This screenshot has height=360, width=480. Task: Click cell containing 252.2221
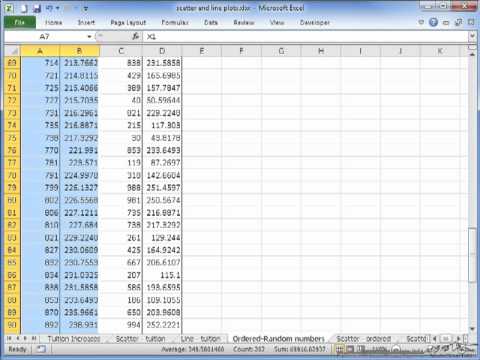(x=162, y=325)
